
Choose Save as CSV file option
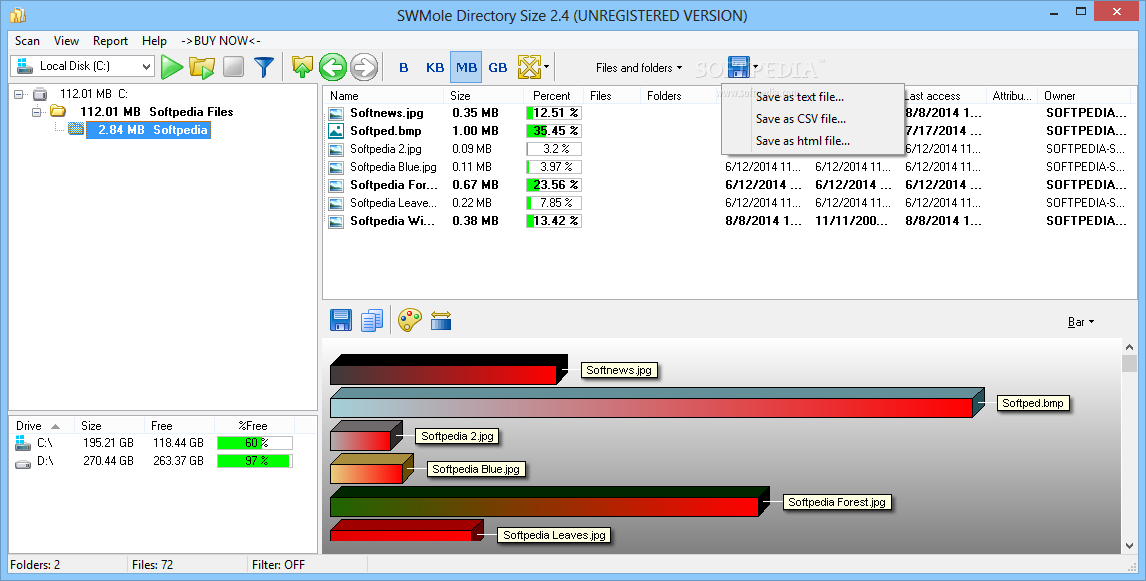[813, 118]
